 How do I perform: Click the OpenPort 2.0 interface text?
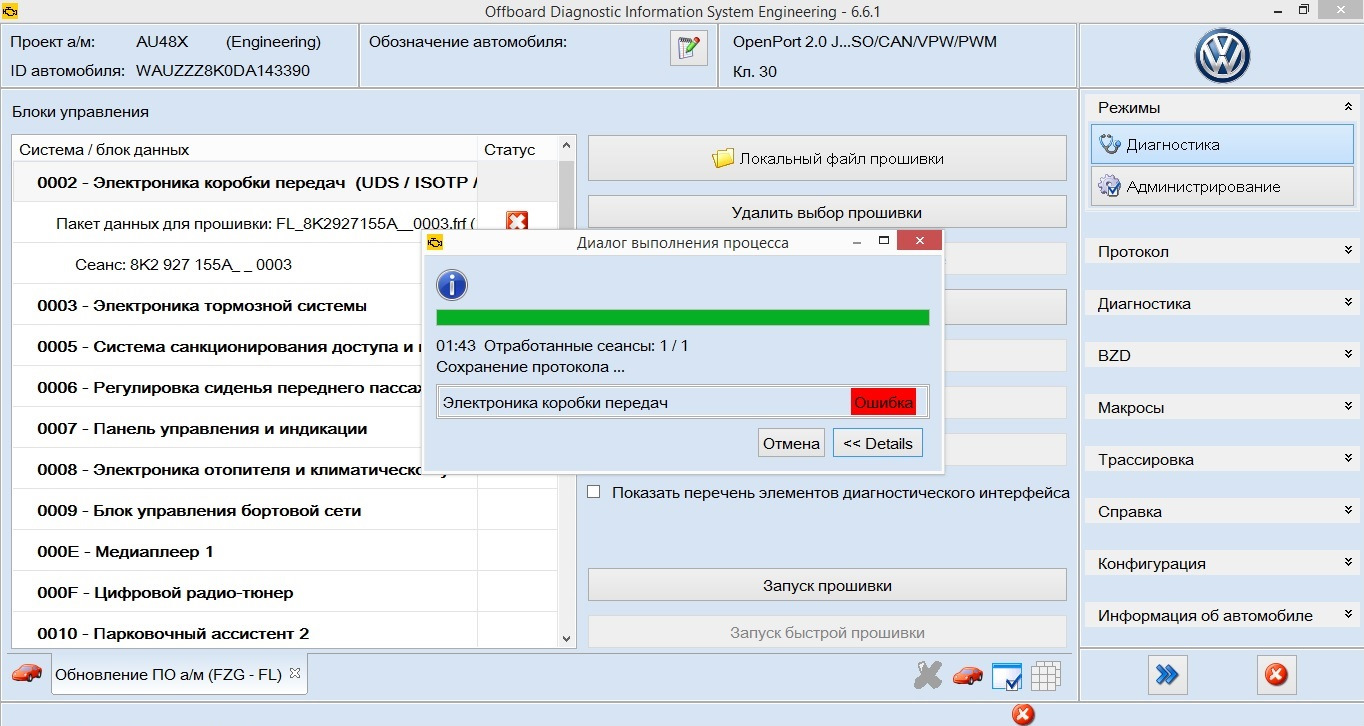pos(865,42)
